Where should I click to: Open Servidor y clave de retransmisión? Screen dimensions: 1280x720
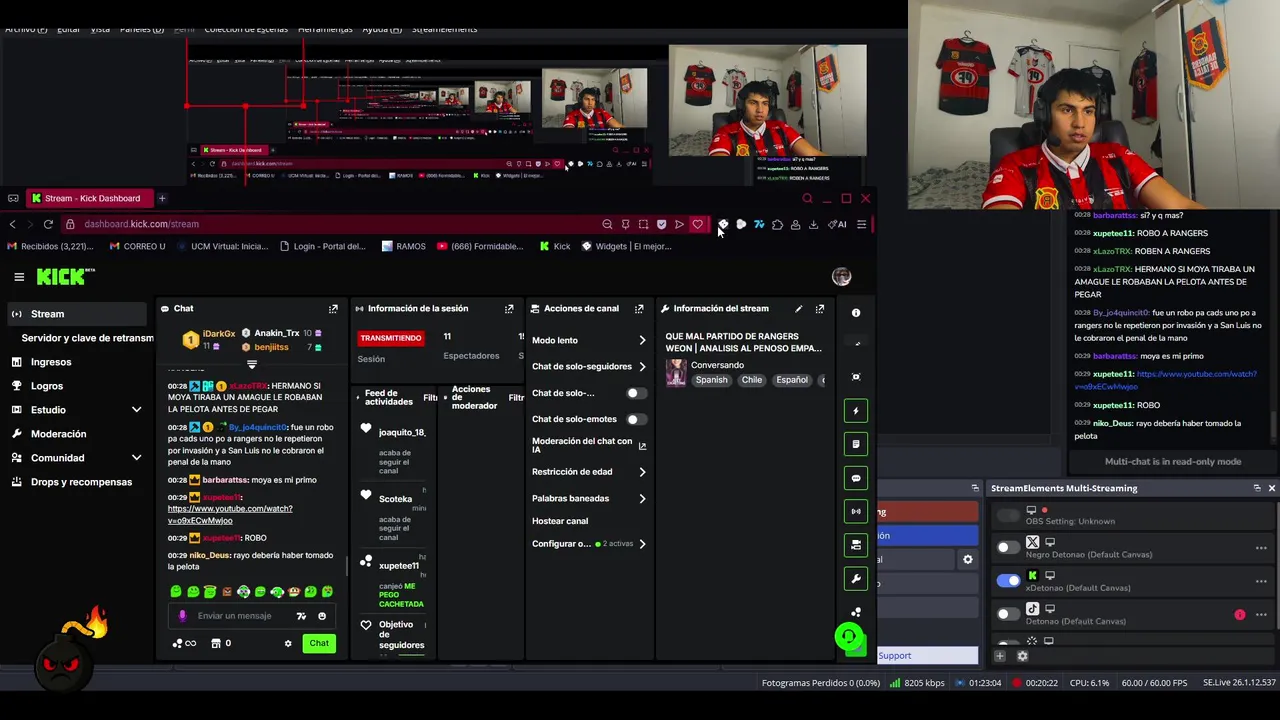click(x=87, y=338)
